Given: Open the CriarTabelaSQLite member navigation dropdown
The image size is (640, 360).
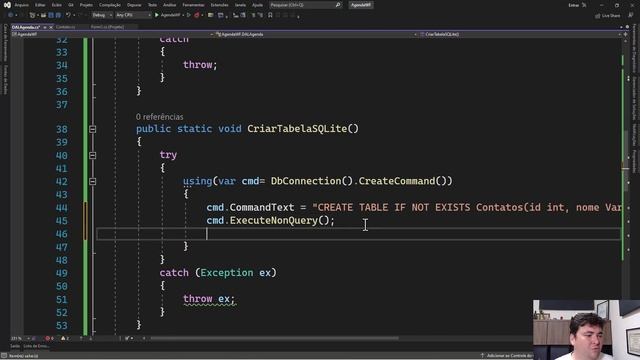Looking at the screenshot, I should click(x=520, y=34).
